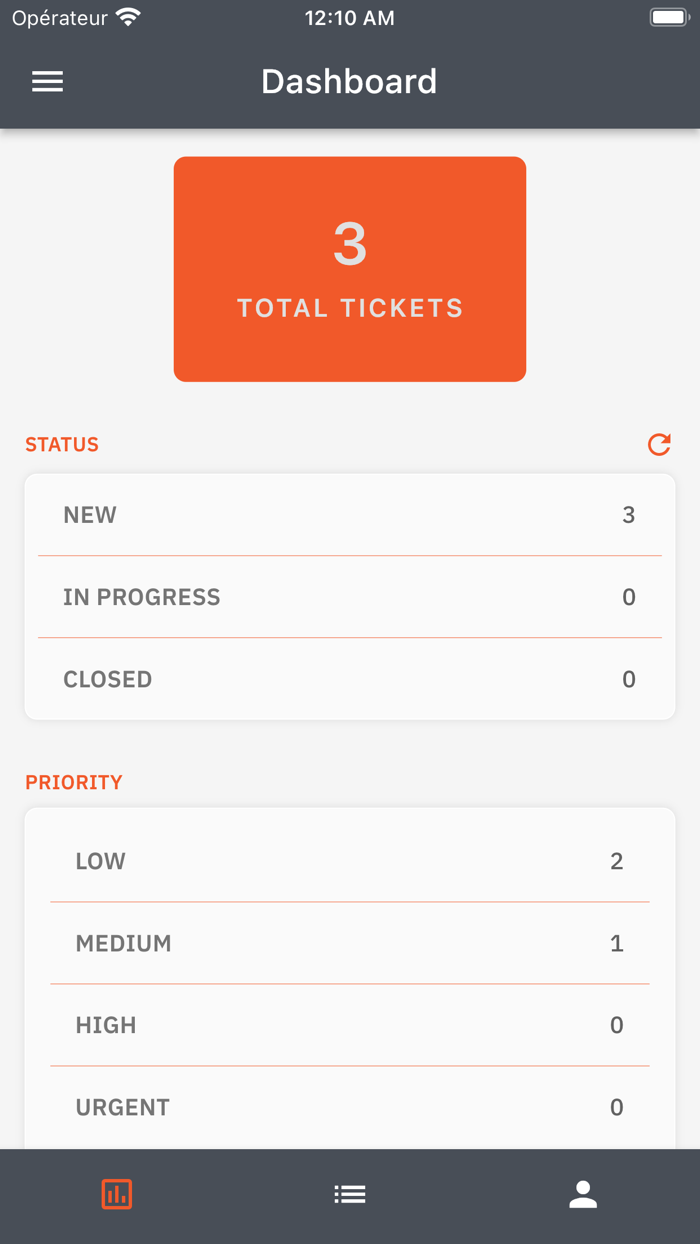Tap the PRIORITY section header
Image resolution: width=700 pixels, height=1244 pixels.
click(74, 782)
